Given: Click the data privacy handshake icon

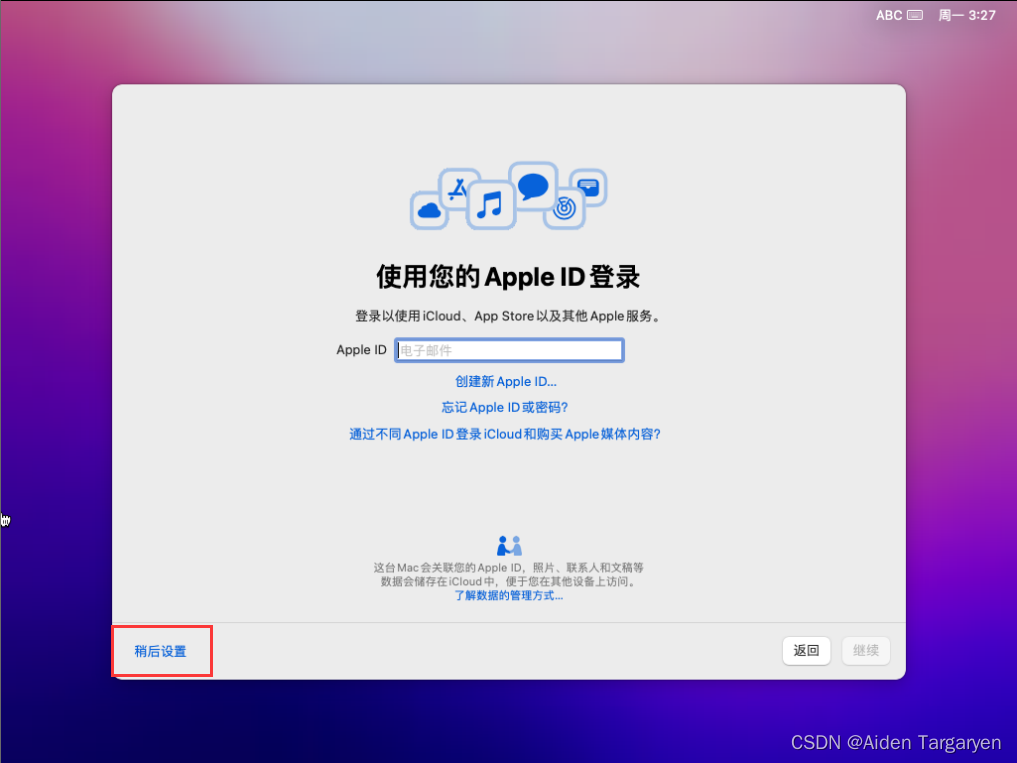Looking at the screenshot, I should 509,546.
